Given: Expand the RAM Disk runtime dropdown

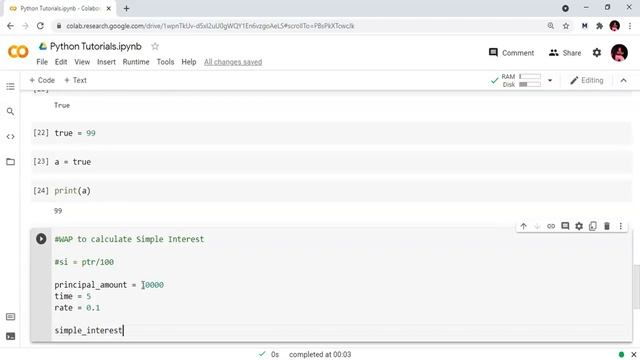Looking at the screenshot, I should click(550, 80).
